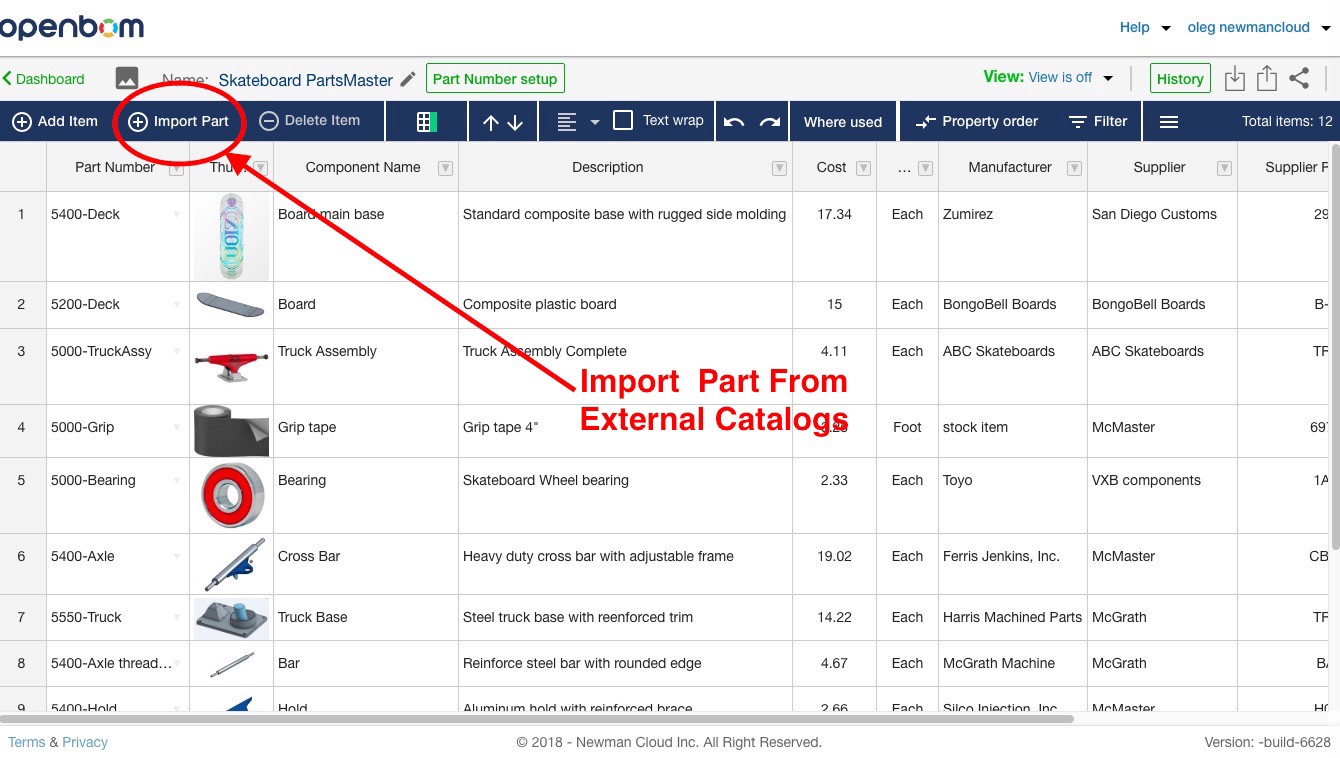
Task: Click the Description column header
Action: [625, 167]
